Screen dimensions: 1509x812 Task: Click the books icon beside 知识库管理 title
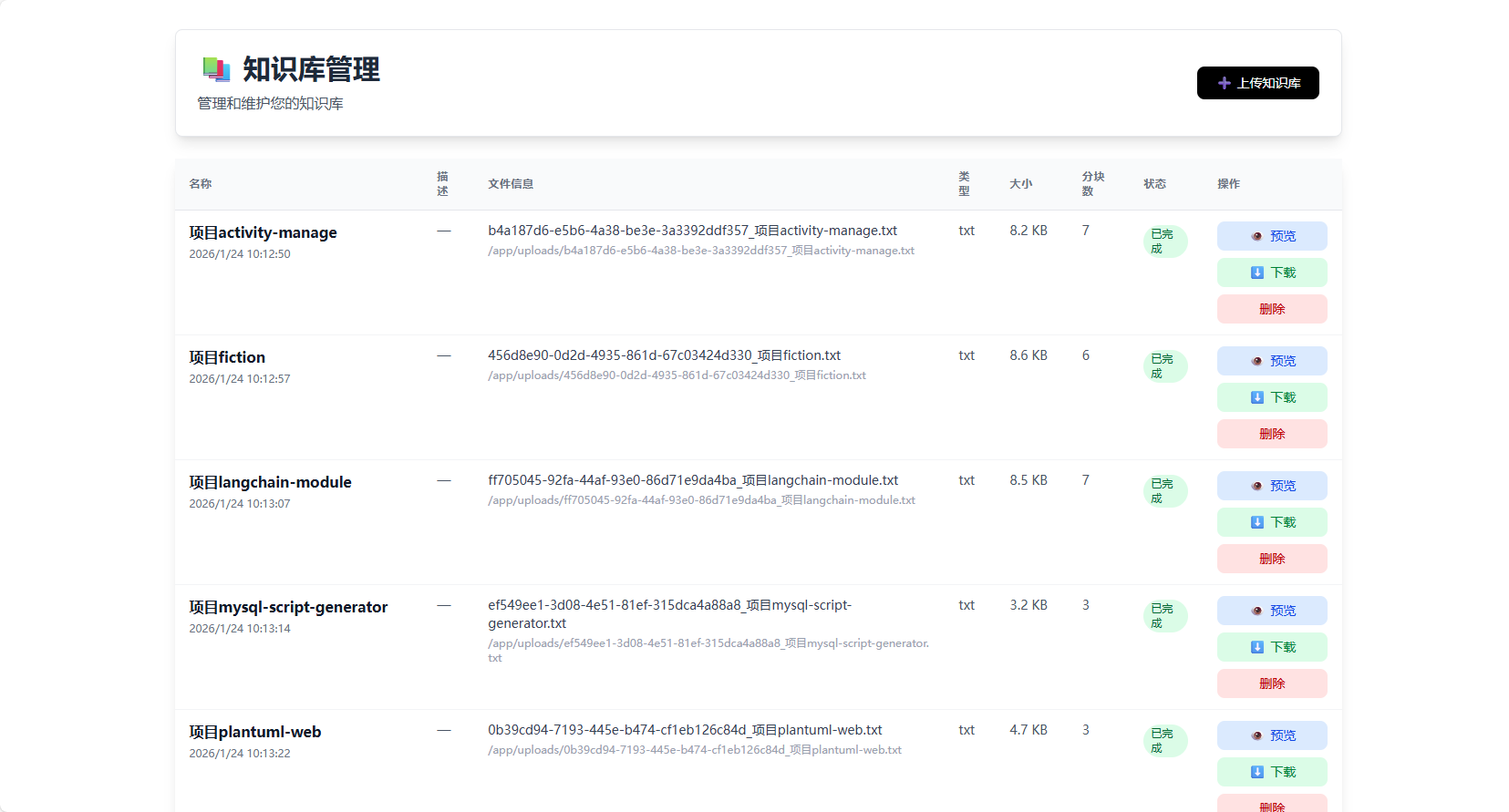(216, 69)
